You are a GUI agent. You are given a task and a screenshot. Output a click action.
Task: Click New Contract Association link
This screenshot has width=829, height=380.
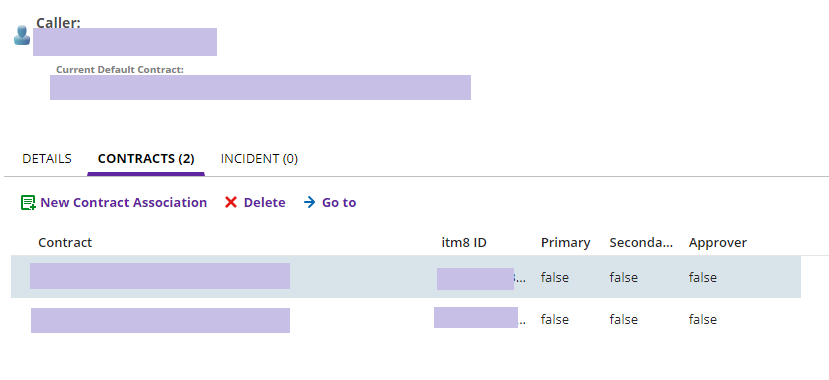(x=124, y=202)
